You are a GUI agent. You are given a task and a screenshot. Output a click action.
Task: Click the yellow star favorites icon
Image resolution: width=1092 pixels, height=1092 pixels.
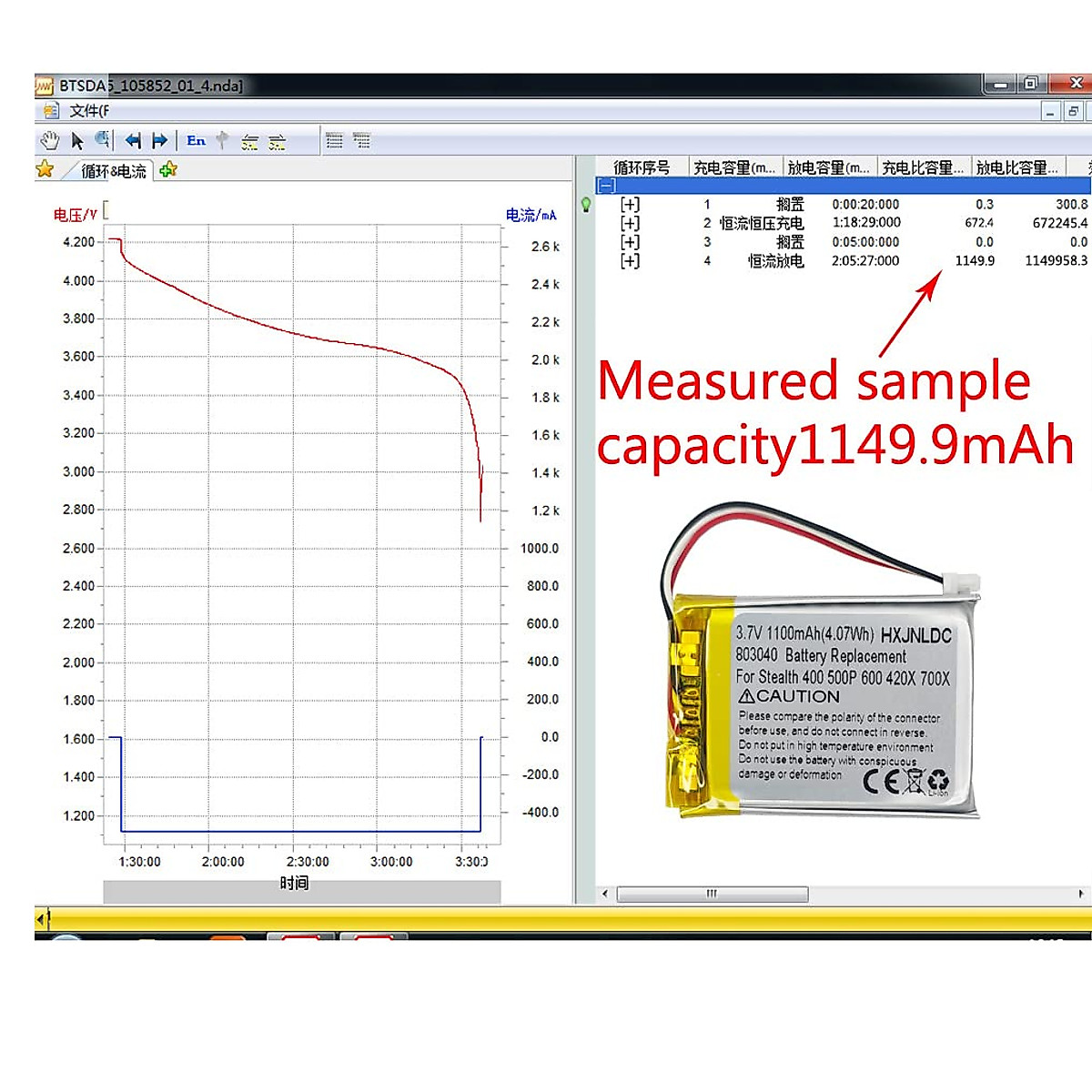pos(45,169)
